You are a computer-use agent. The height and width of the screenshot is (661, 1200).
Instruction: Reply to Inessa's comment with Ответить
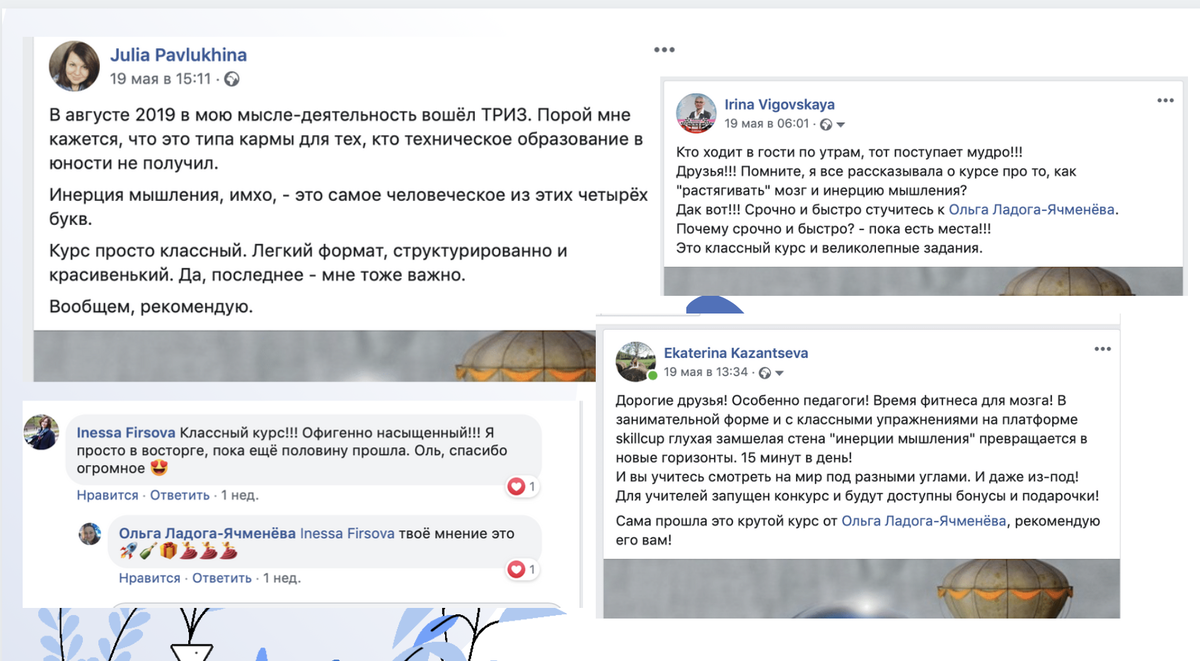(x=179, y=495)
